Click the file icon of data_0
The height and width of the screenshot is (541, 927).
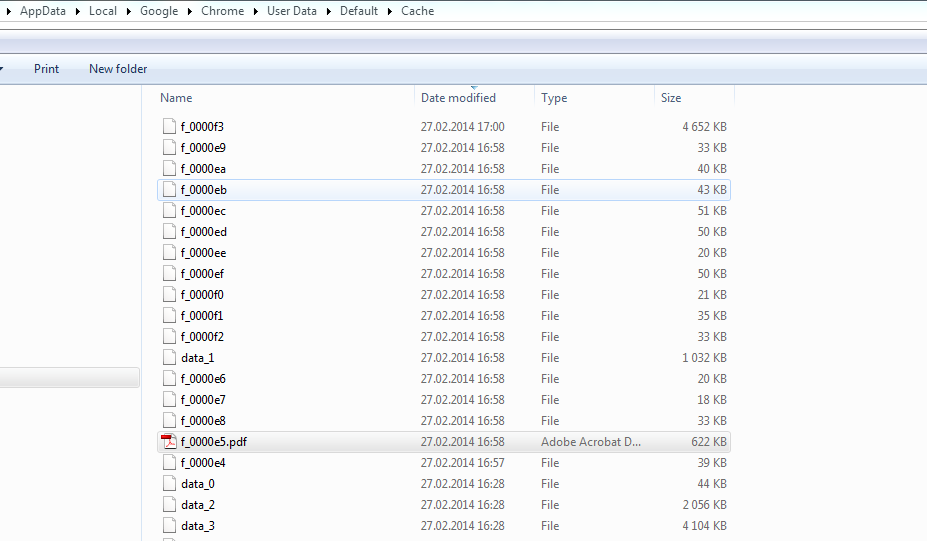click(169, 483)
